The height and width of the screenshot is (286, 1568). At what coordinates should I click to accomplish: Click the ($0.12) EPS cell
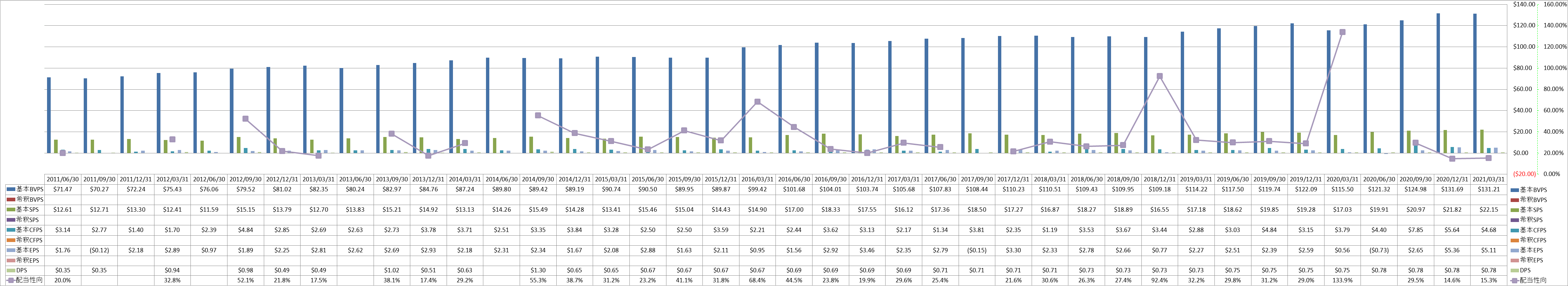click(99, 250)
